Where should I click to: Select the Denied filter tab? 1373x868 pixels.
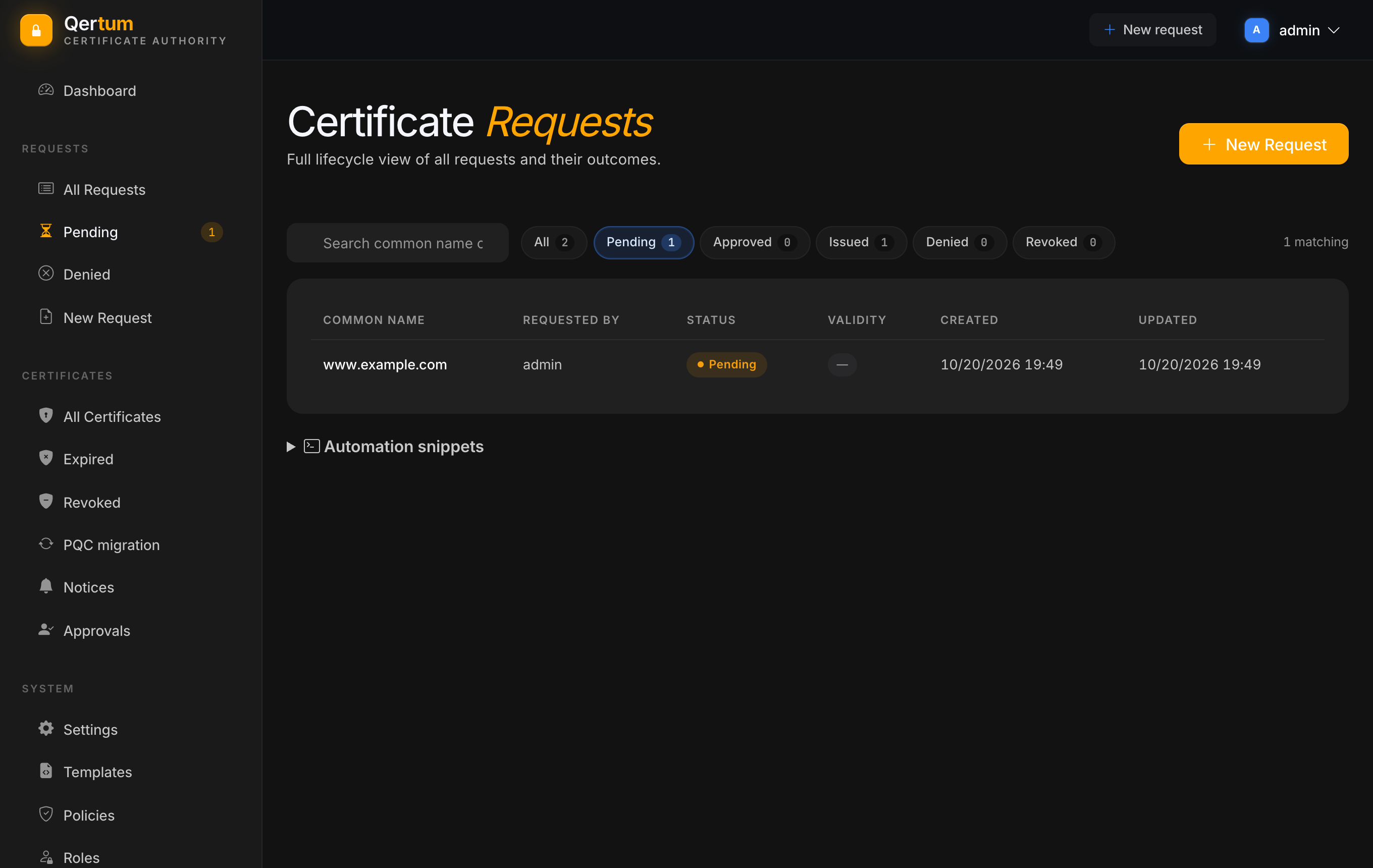960,242
